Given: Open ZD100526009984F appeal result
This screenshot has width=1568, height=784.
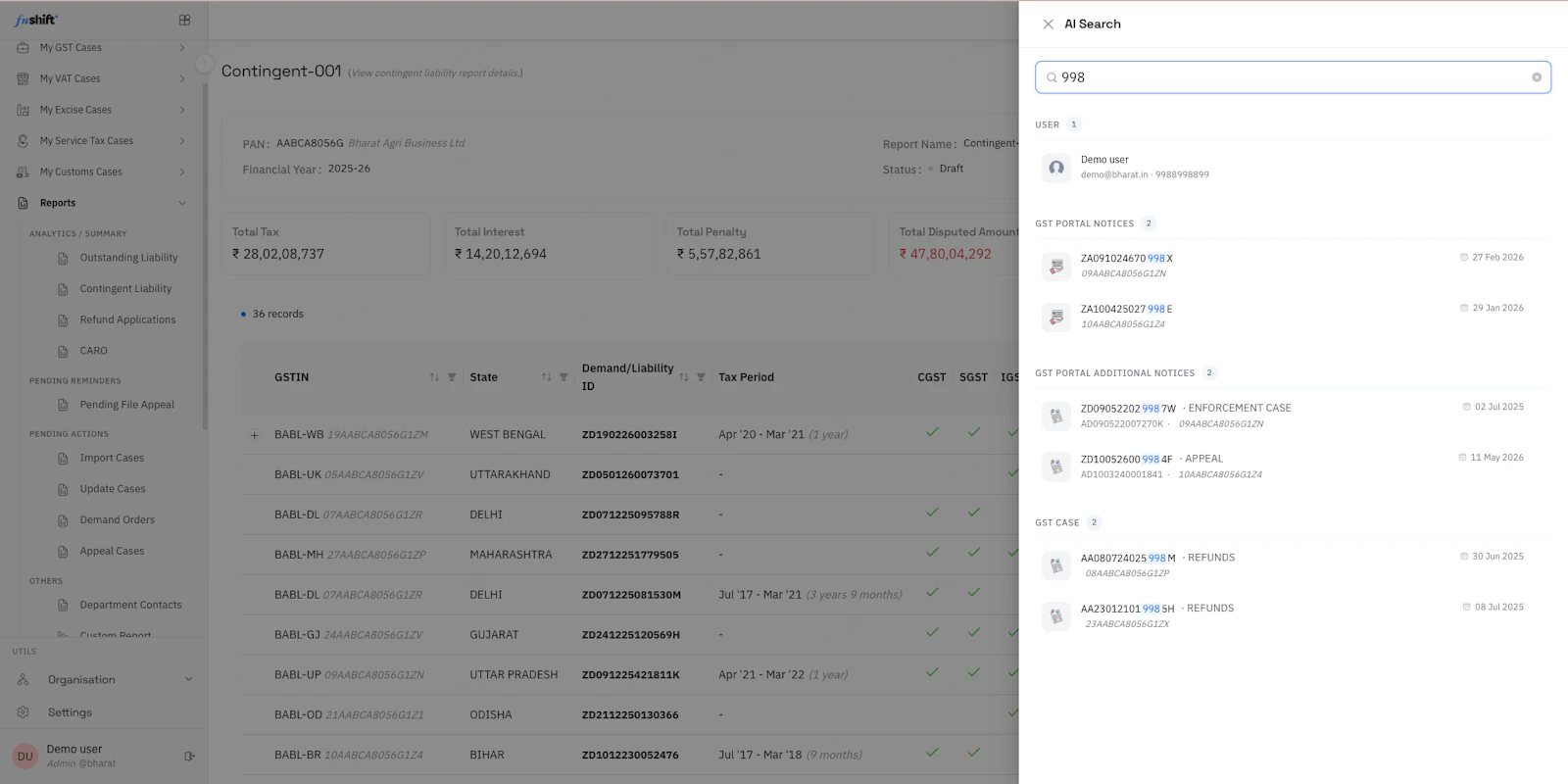Looking at the screenshot, I should (x=1293, y=466).
